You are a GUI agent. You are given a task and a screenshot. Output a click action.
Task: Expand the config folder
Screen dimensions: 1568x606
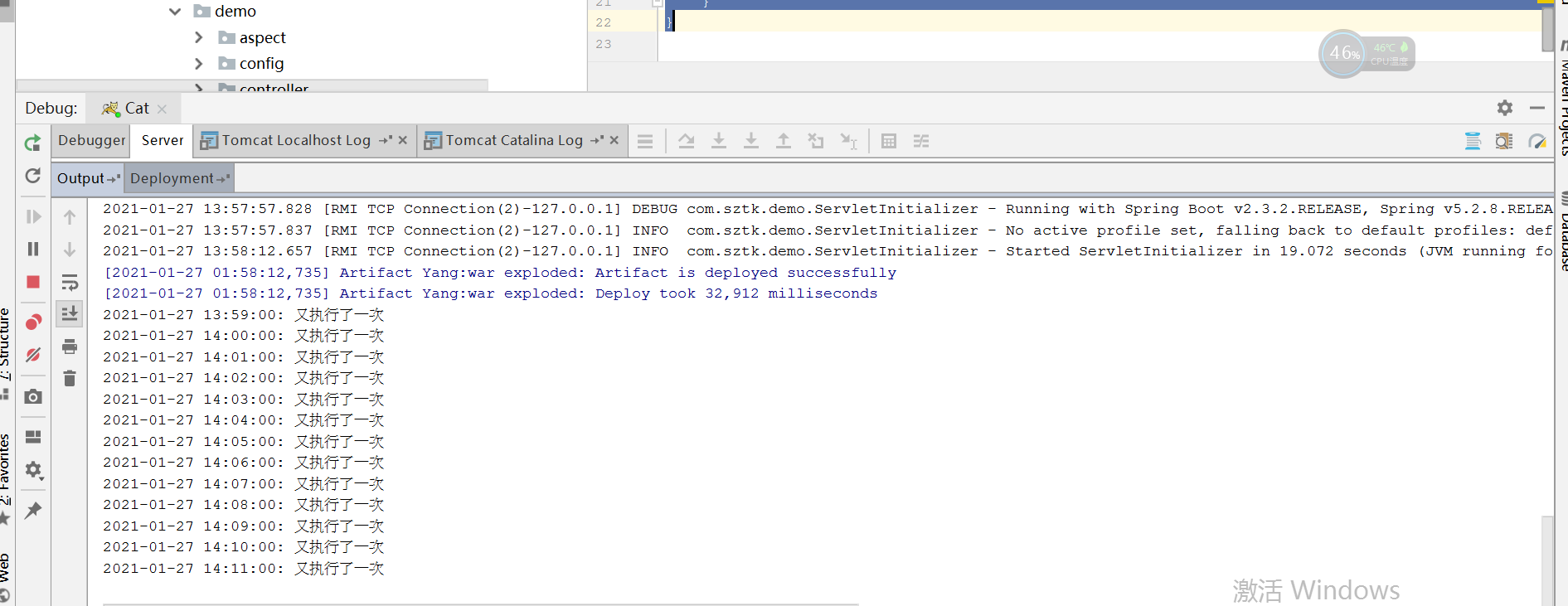199,63
